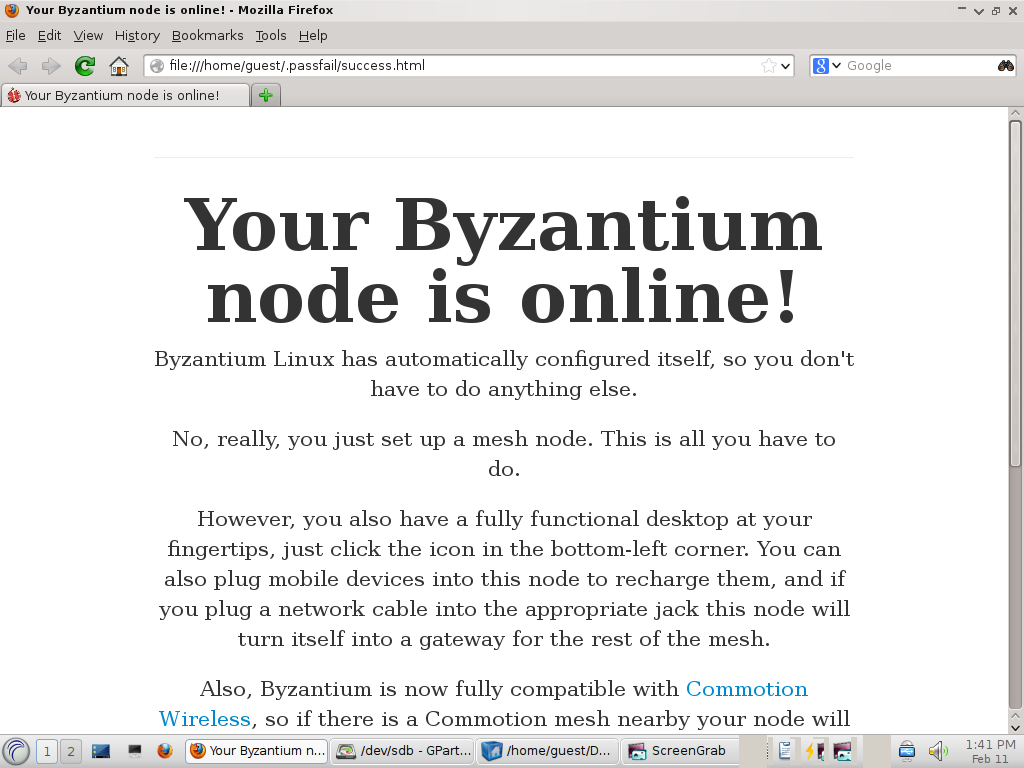Screen dimensions: 1024x768
Task: Follow the Commotion Wireless link
Action: (x=746, y=689)
